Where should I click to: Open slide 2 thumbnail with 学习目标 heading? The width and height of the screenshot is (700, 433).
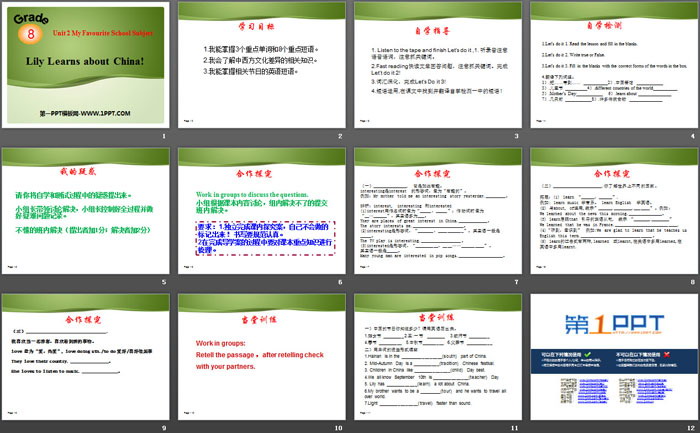pos(262,65)
